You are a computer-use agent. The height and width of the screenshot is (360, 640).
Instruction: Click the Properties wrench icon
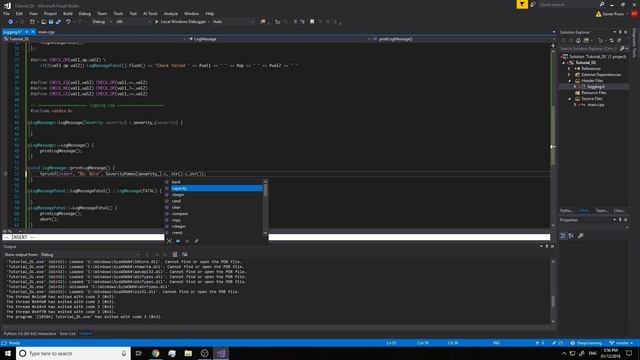click(580, 236)
